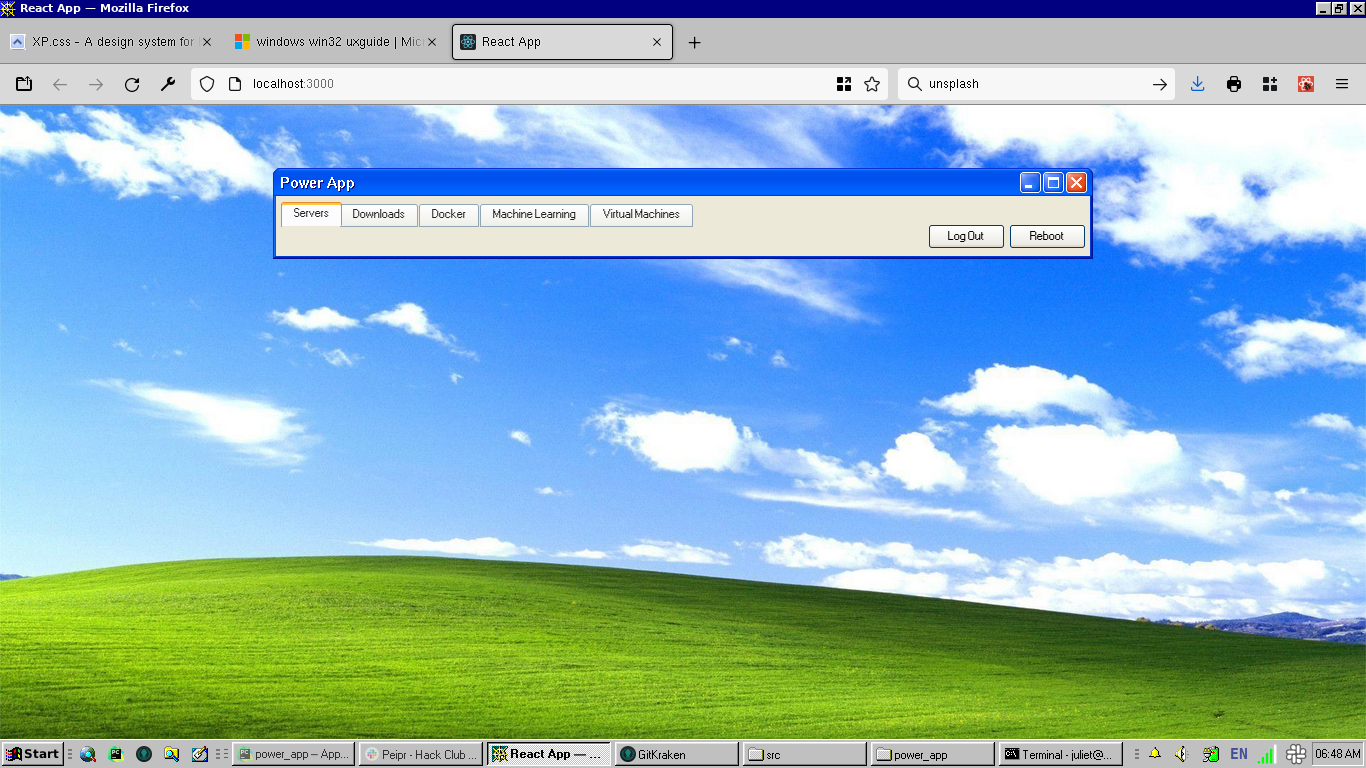Reload the current page
Image resolution: width=1366 pixels, height=768 pixels.
(132, 84)
